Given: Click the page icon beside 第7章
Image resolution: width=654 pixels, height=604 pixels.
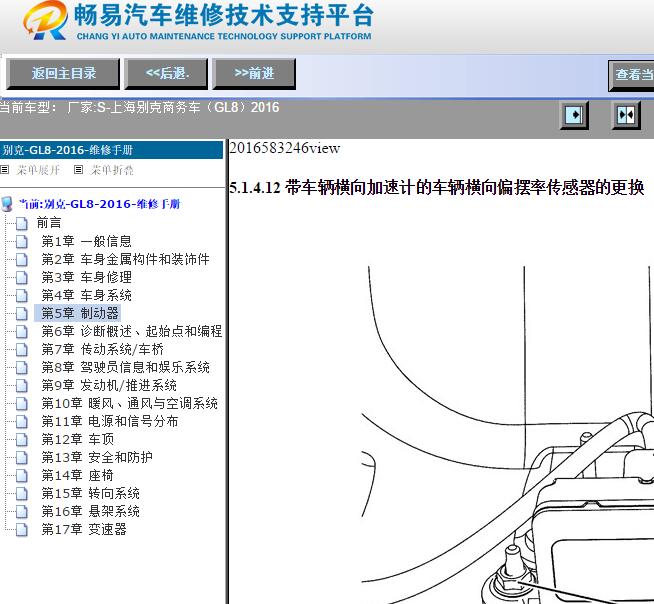Looking at the screenshot, I should 22,350.
